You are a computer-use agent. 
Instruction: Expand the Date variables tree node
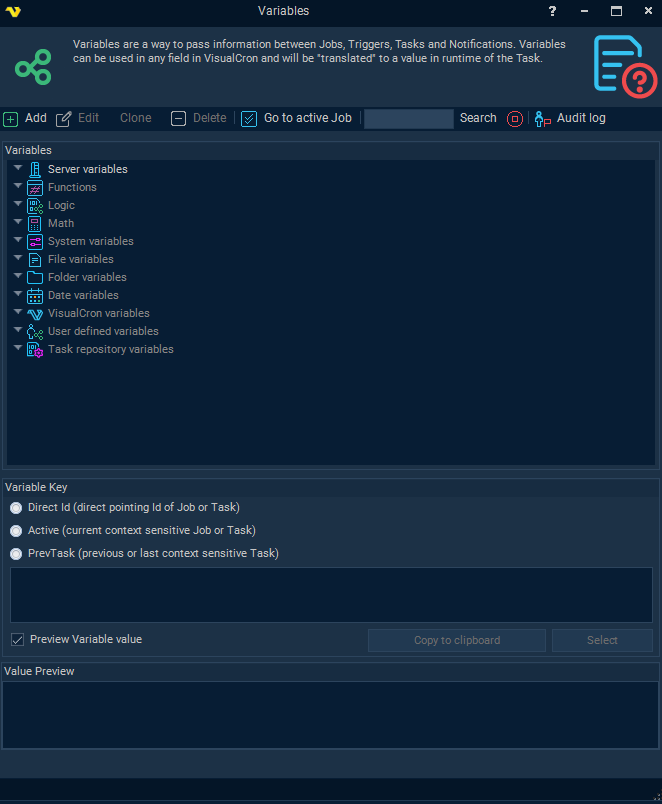(18, 293)
